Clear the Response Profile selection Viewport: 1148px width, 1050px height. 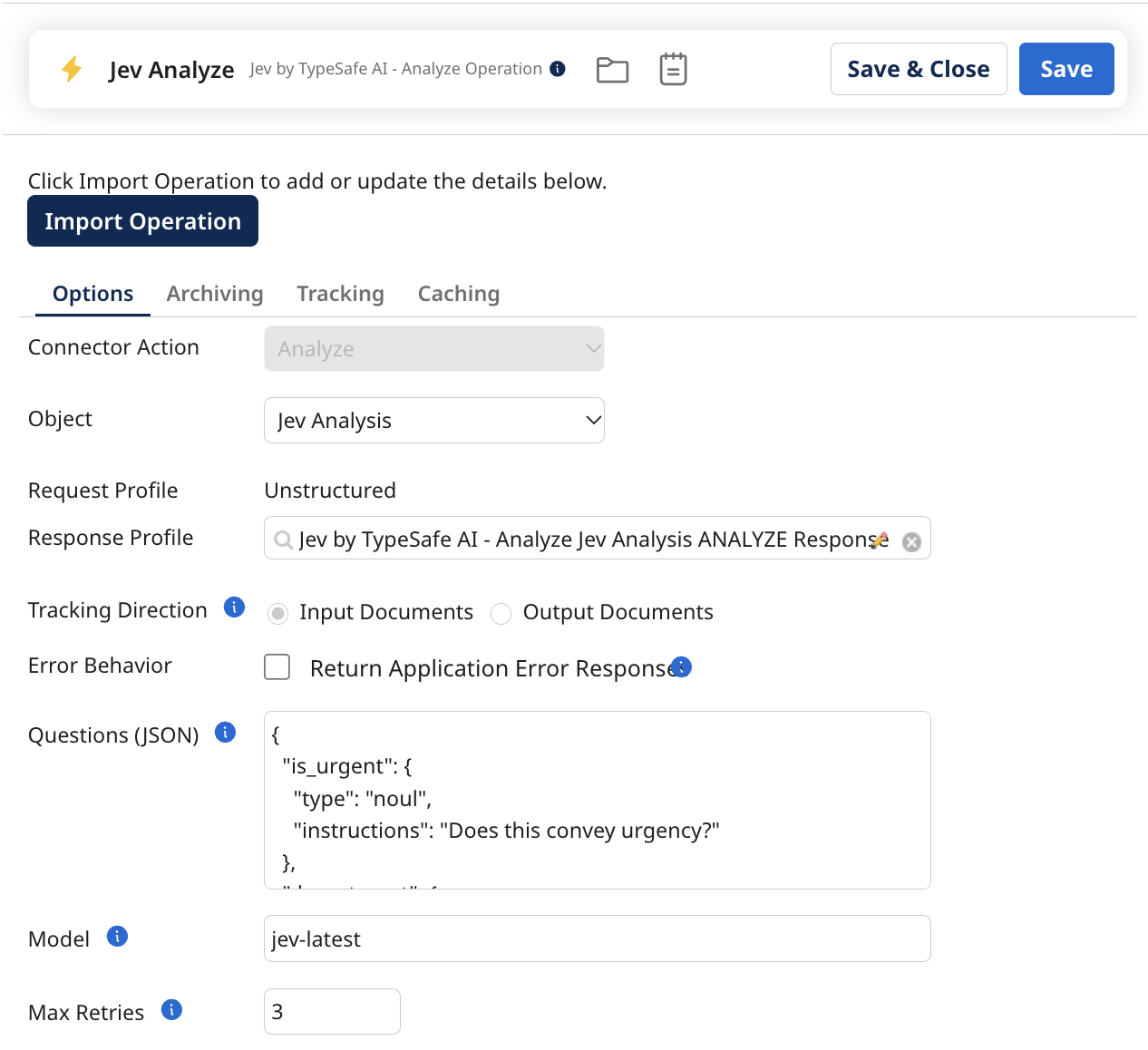911,541
